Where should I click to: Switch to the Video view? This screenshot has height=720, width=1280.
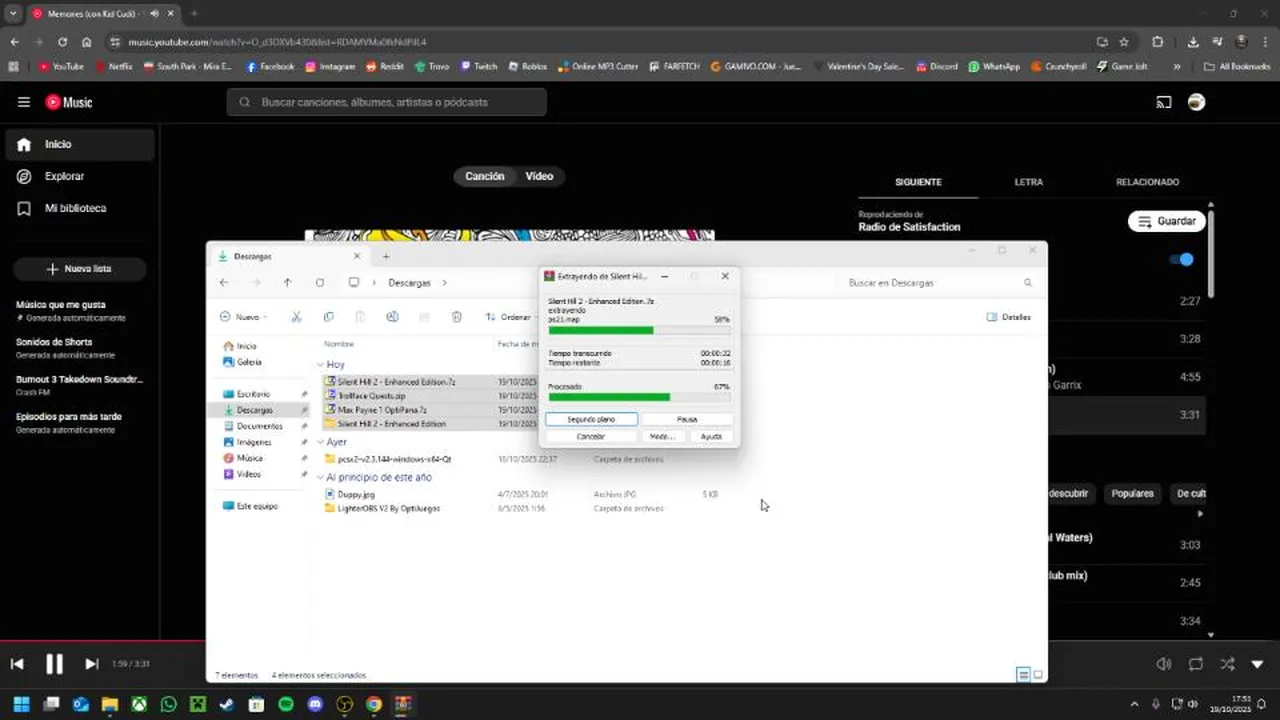[539, 176]
